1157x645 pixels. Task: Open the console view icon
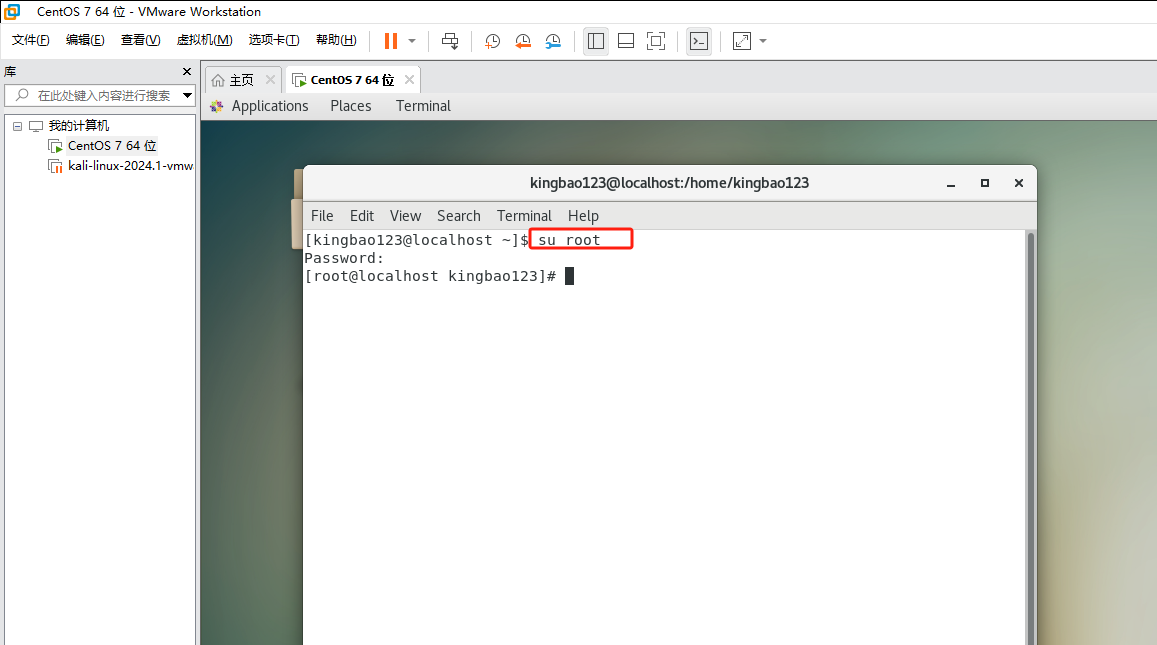point(699,41)
